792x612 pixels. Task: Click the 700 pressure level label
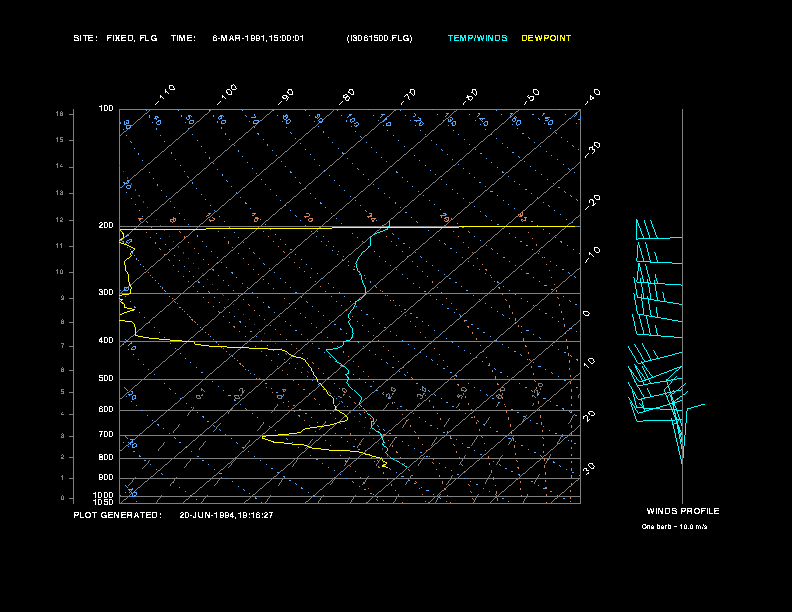[x=106, y=435]
